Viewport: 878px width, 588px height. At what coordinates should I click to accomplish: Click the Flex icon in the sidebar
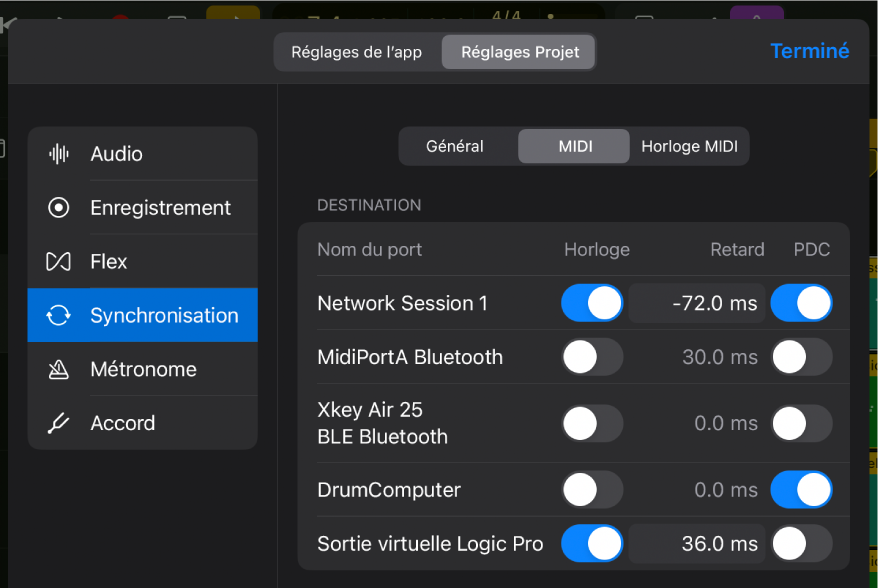pyautogui.click(x=57, y=261)
